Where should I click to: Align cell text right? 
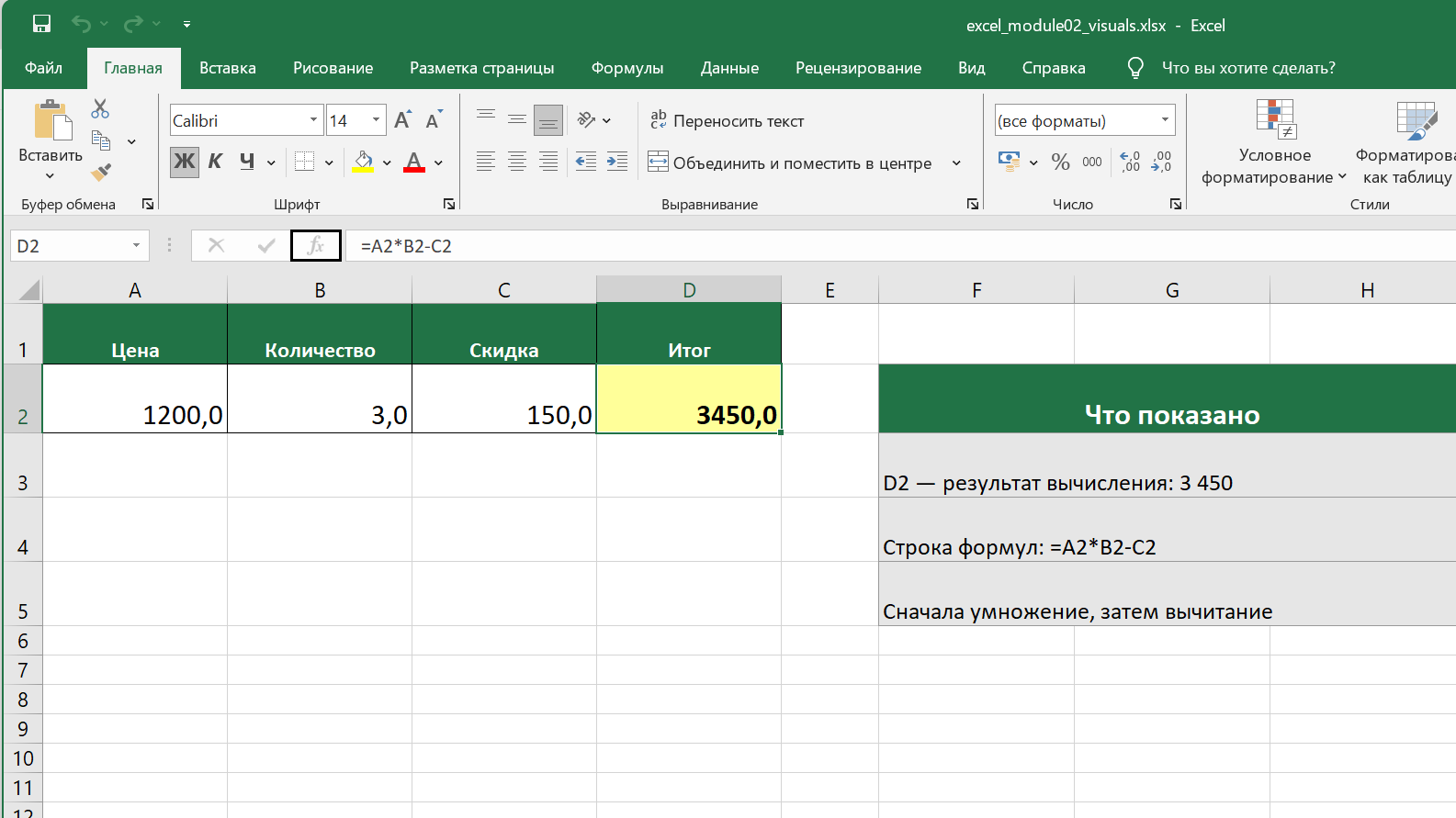pos(548,162)
